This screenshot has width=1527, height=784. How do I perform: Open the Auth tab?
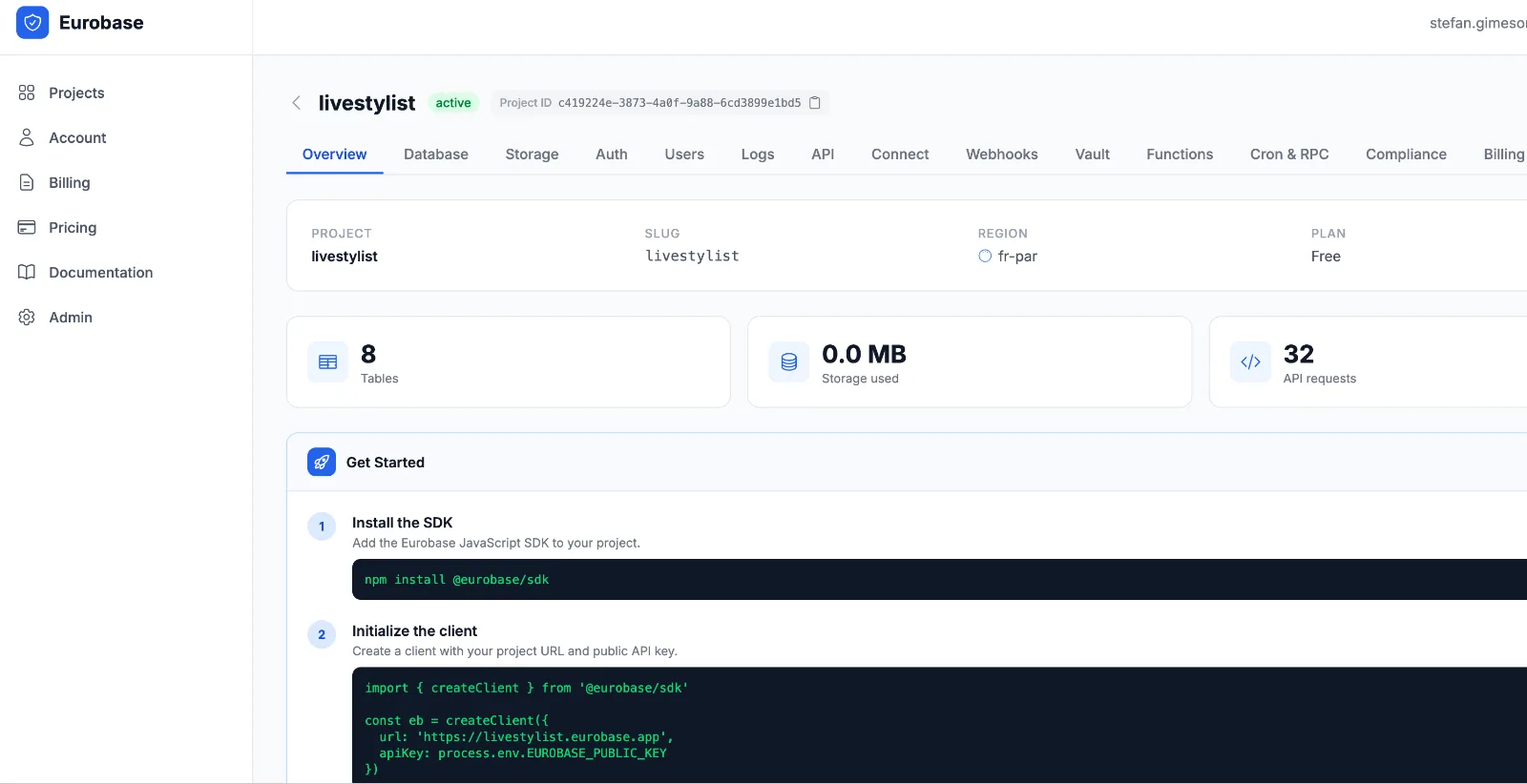pyautogui.click(x=612, y=155)
